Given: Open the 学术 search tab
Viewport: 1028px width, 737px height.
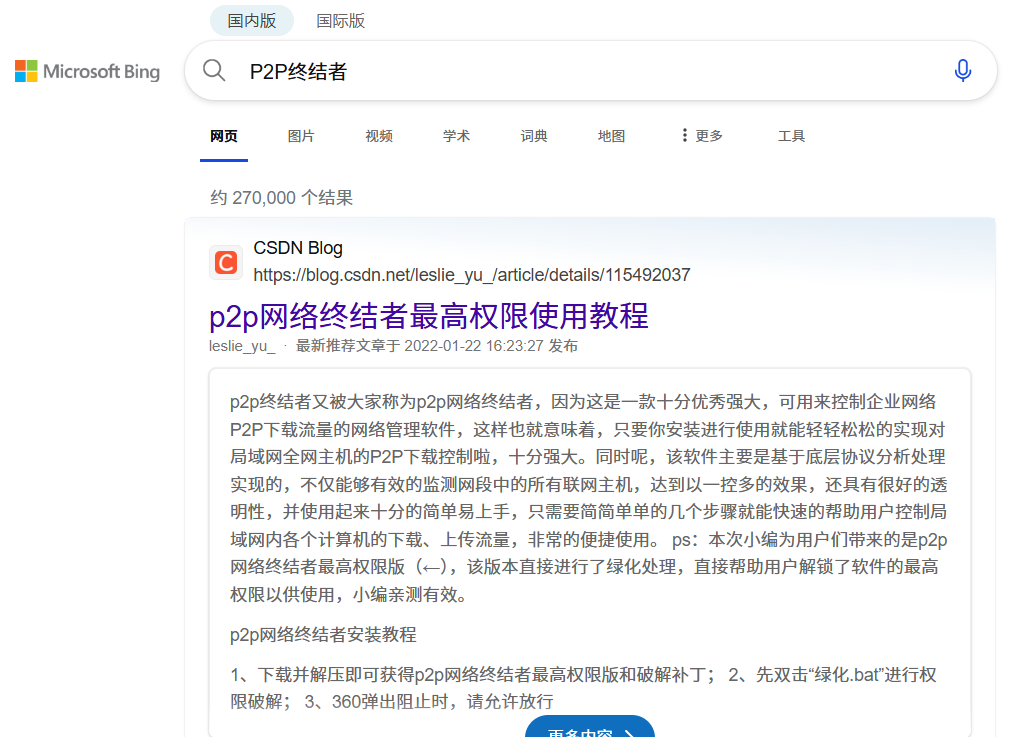Looking at the screenshot, I should point(456,136).
